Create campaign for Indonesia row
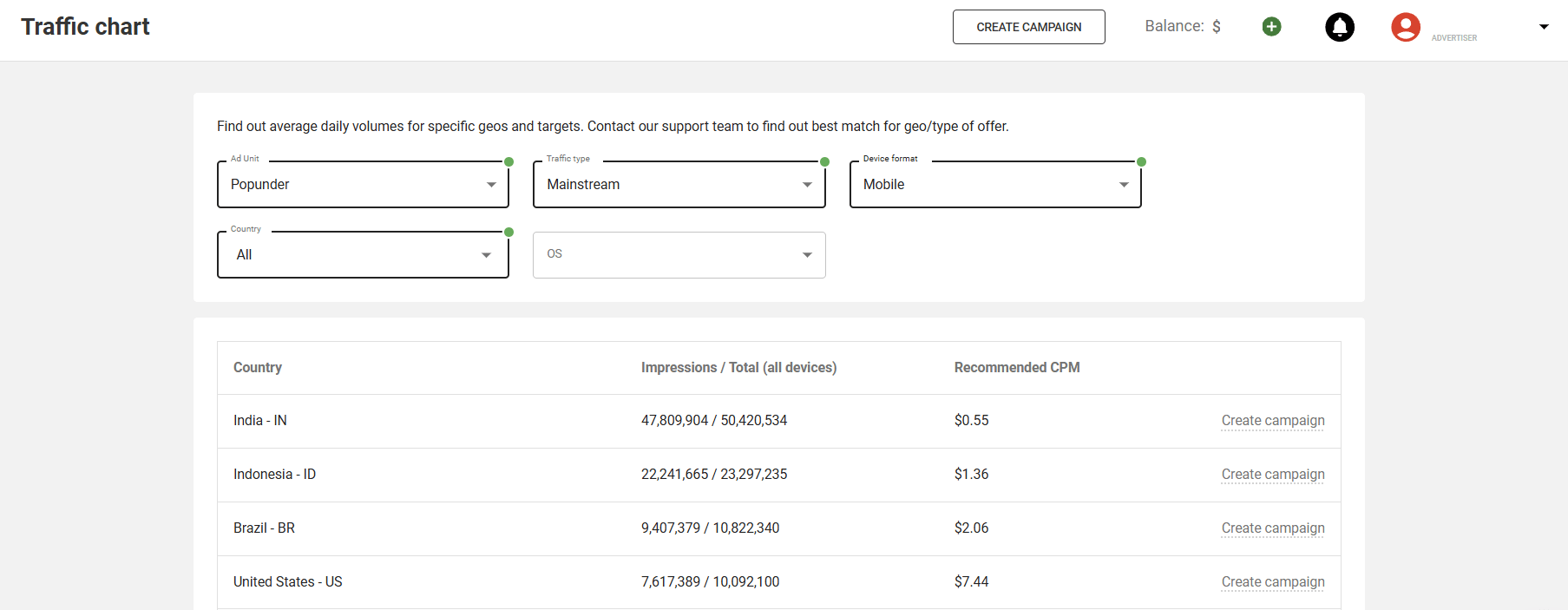Screen dimensions: 1568x610 tap(1272, 475)
